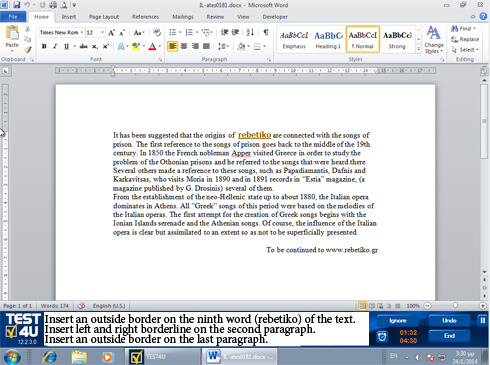The height and width of the screenshot is (365, 490).
Task: Switch to the Page Layout tab
Action: [104, 17]
